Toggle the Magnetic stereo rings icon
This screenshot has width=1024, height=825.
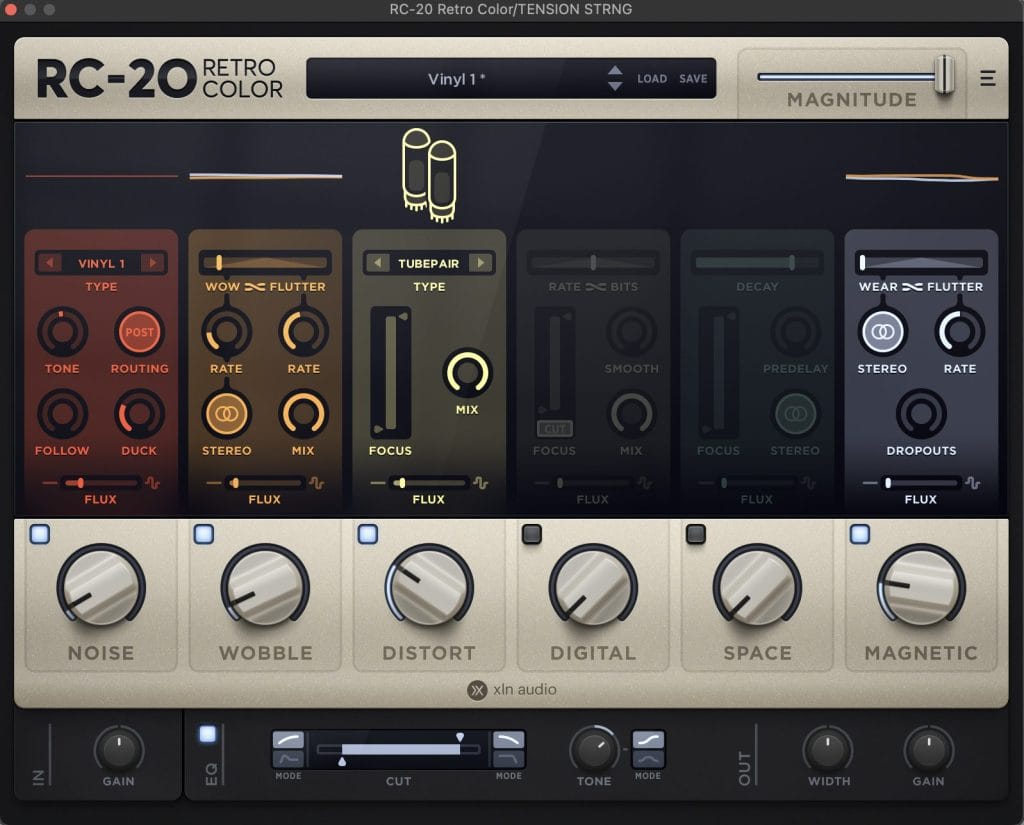point(882,331)
